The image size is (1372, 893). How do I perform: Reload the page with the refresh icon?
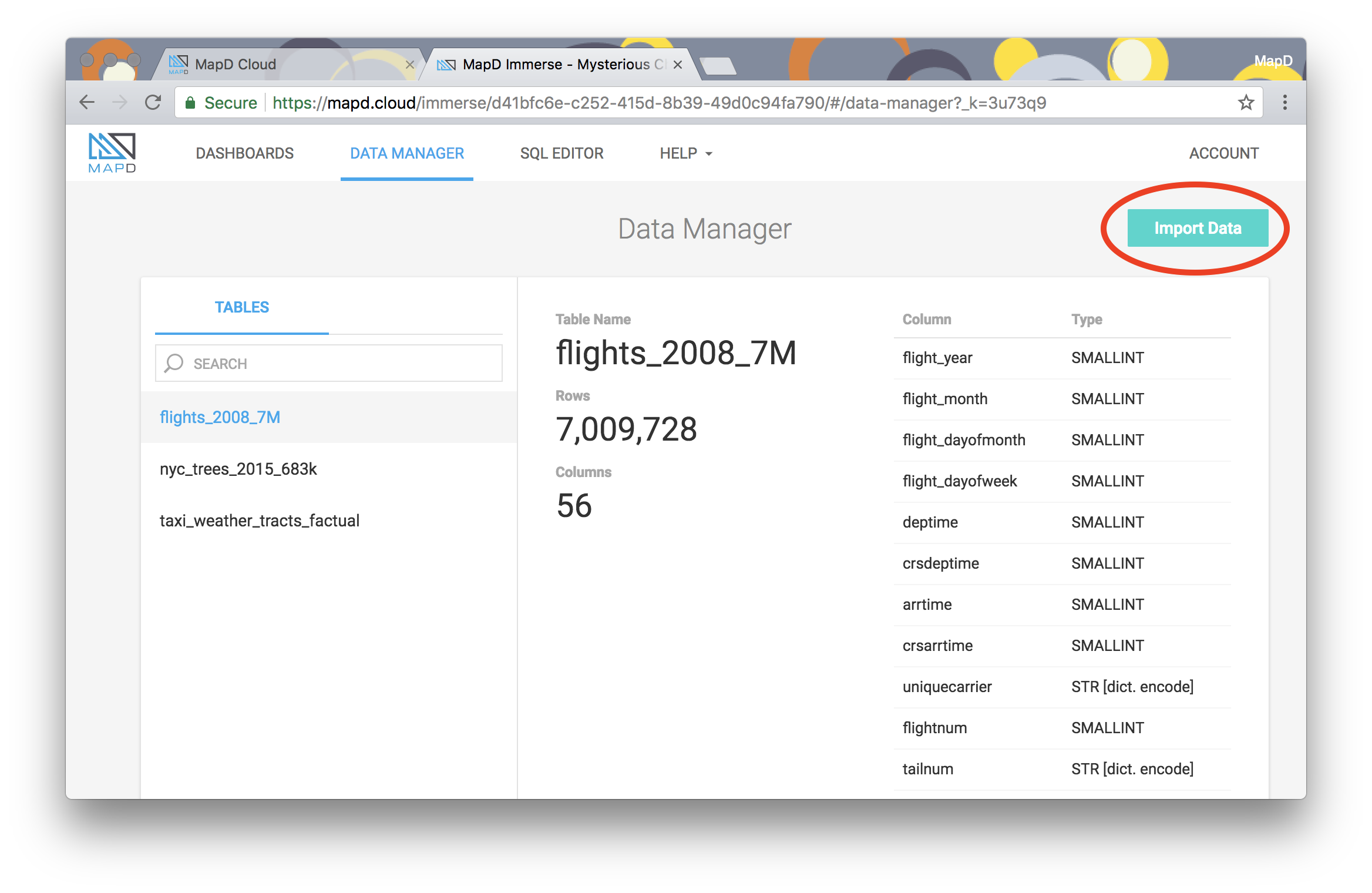point(153,102)
